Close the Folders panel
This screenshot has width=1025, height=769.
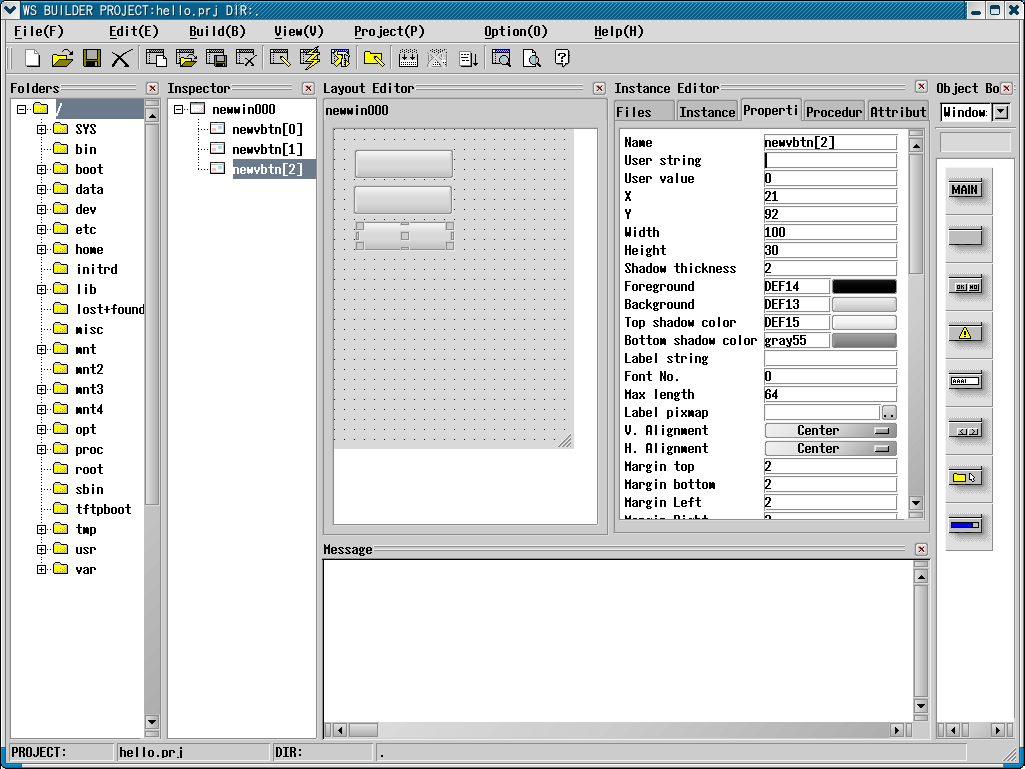(x=152, y=88)
